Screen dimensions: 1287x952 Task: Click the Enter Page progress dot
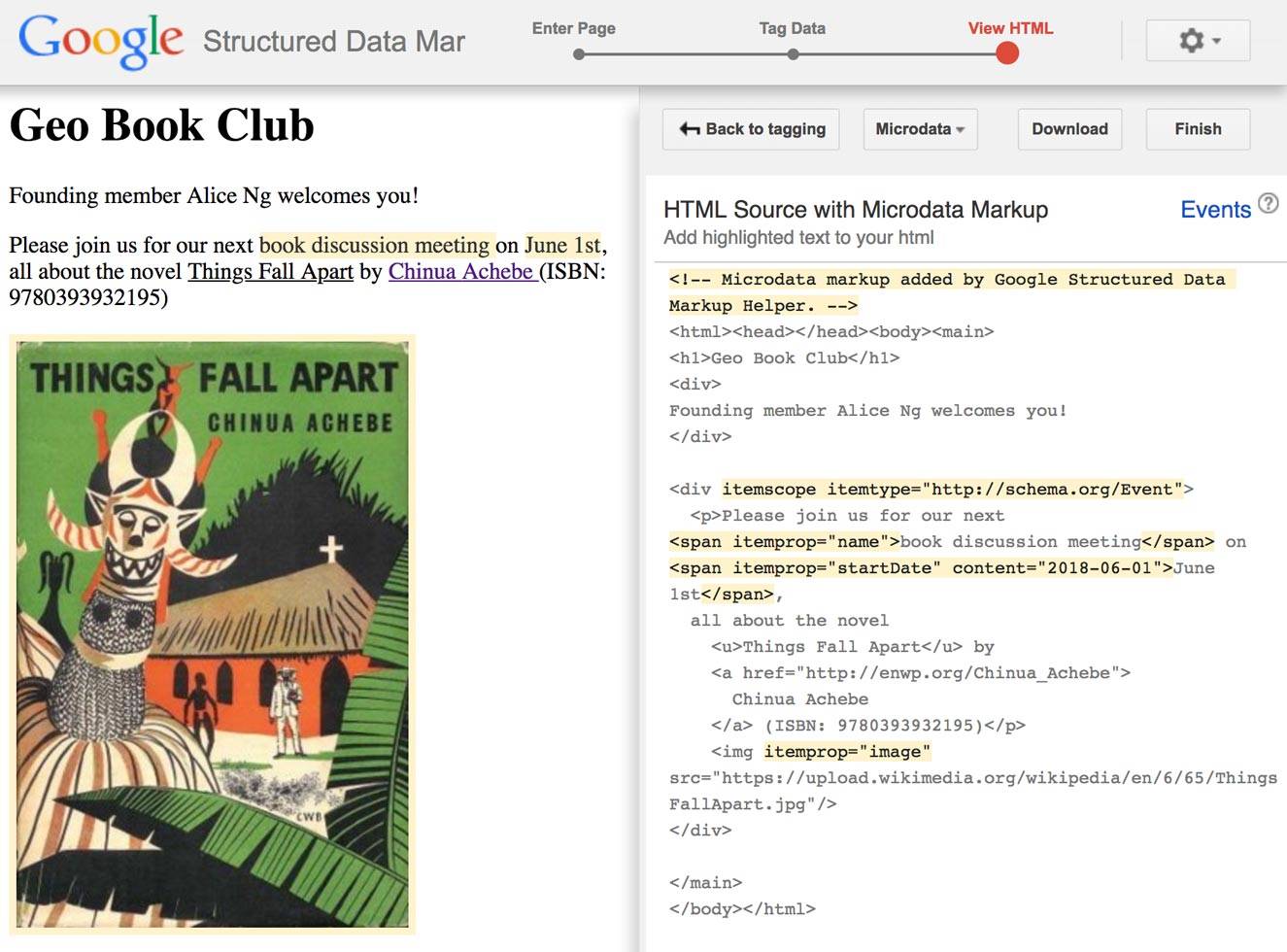click(579, 54)
